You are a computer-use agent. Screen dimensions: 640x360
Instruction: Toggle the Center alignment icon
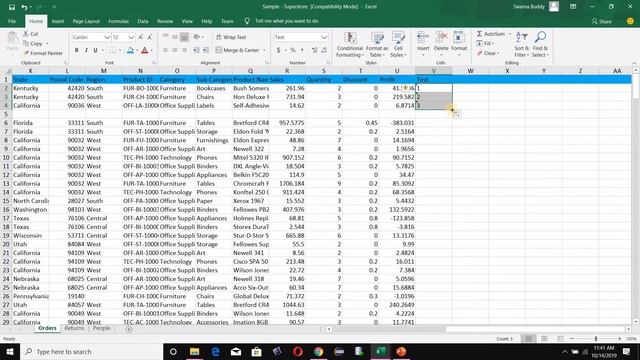pyautogui.click(x=175, y=50)
